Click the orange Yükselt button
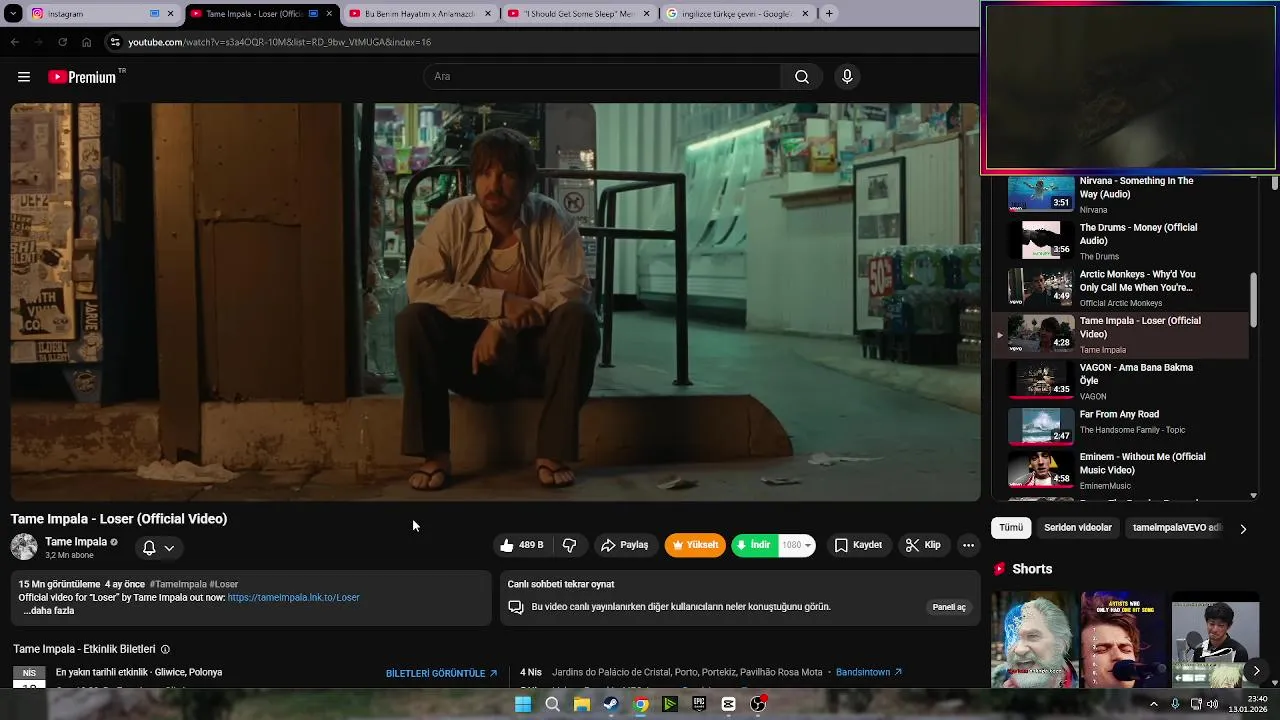1280x720 pixels. [x=695, y=545]
